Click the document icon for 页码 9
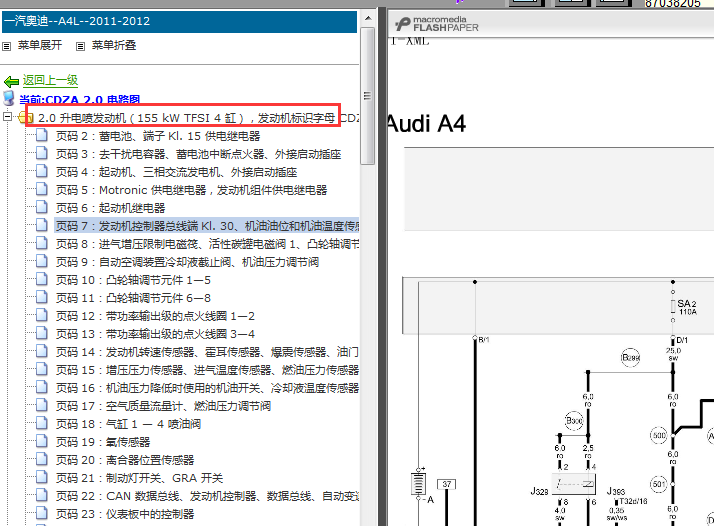This screenshot has height=526, width=714. pos(41,261)
